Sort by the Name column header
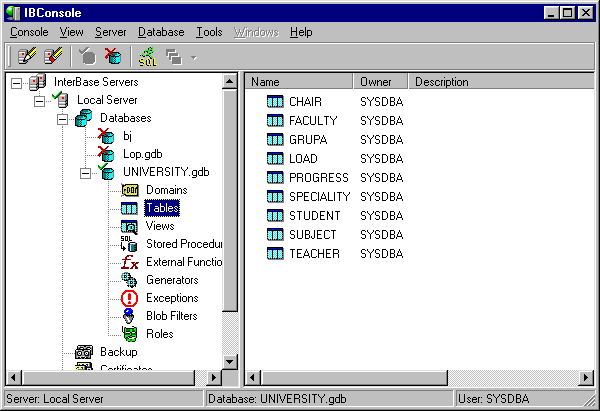The image size is (600, 411). (x=299, y=82)
